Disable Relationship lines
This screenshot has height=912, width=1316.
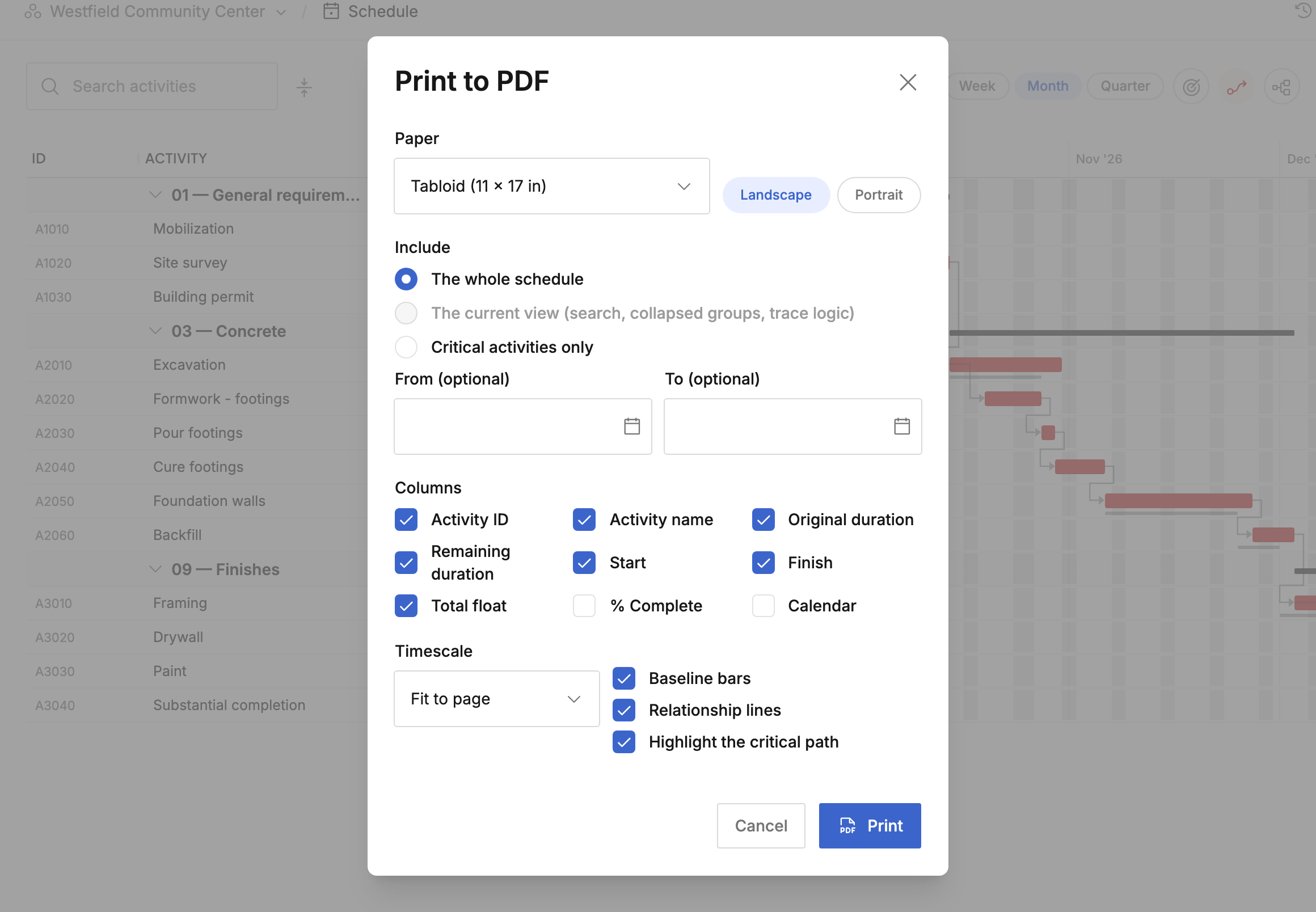[623, 710]
